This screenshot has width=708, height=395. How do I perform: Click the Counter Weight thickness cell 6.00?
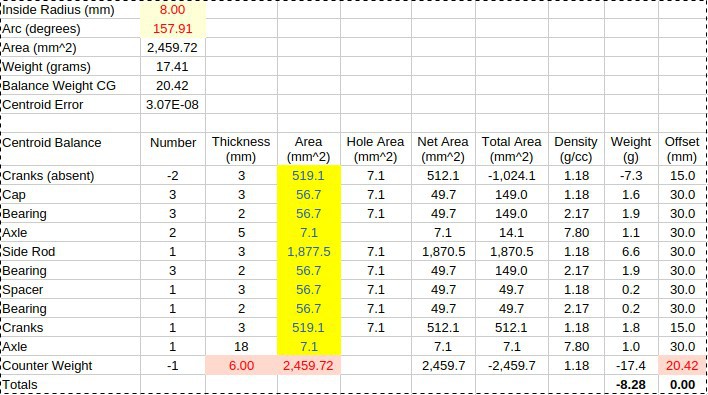point(242,366)
